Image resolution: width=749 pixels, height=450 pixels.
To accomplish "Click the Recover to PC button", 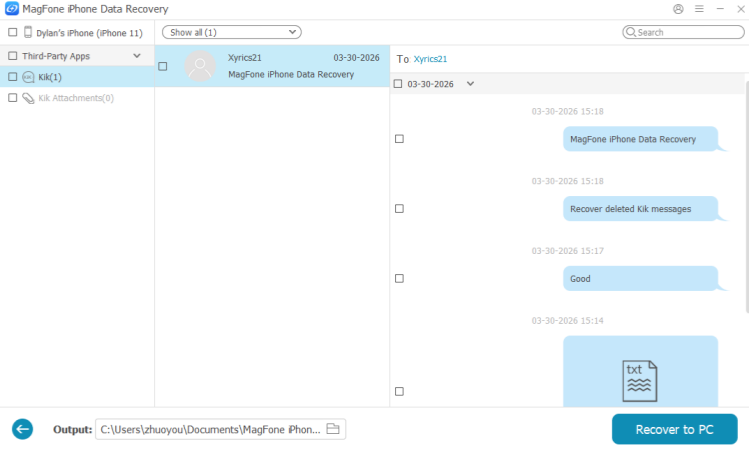I will (674, 429).
